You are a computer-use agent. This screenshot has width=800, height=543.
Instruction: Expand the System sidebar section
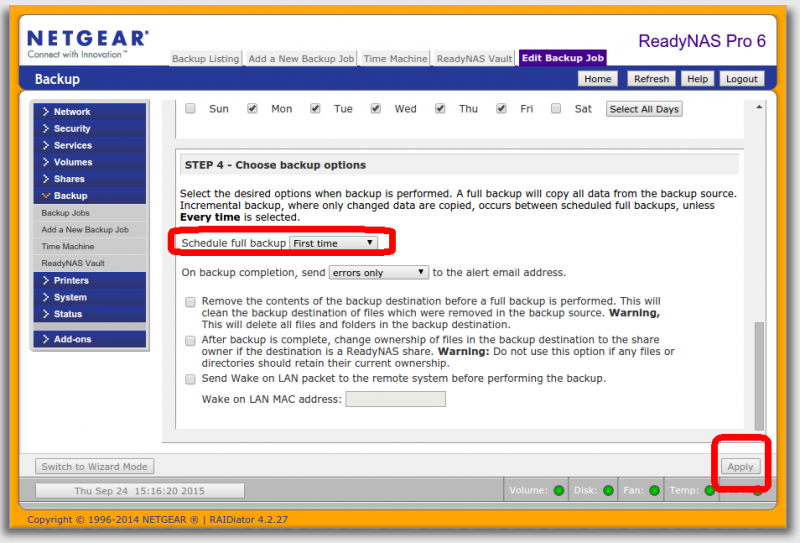(90, 298)
